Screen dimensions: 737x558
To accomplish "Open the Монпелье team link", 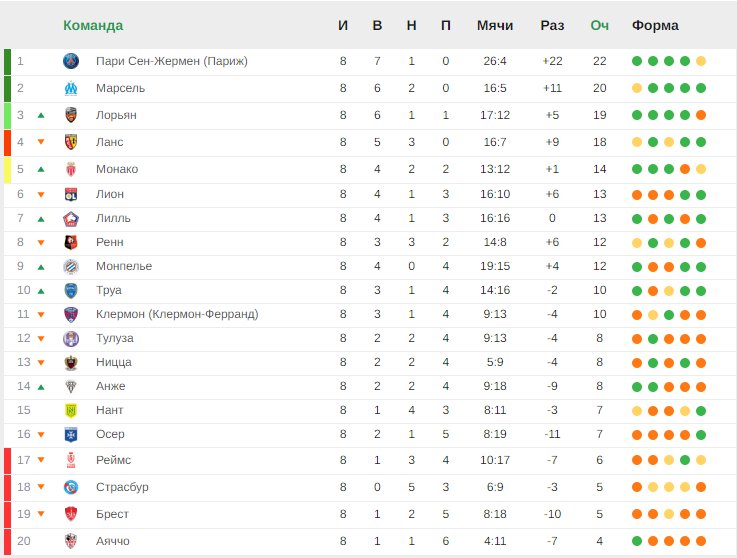I will pyautogui.click(x=124, y=266).
